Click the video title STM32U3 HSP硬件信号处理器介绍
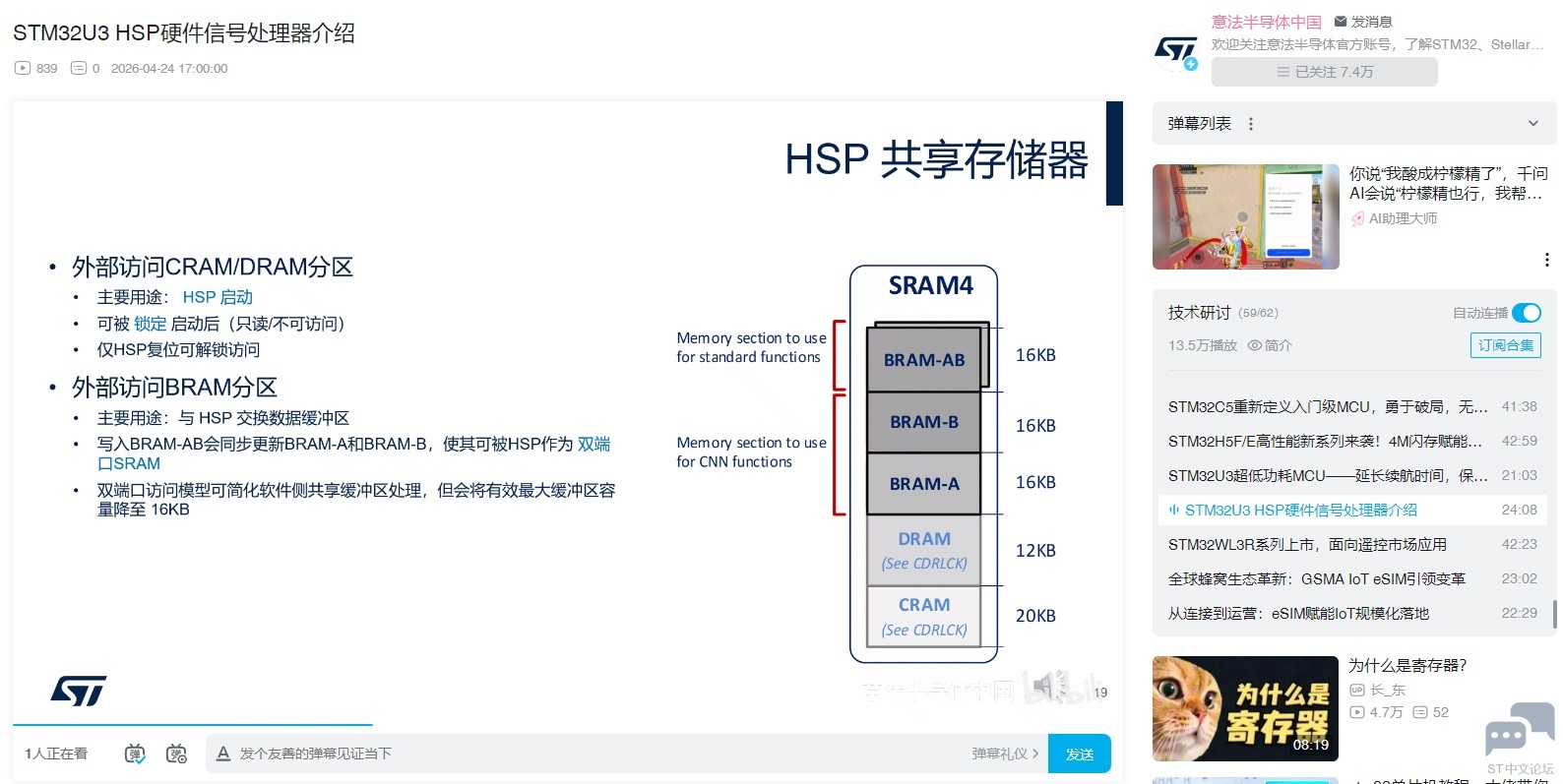 (x=184, y=33)
